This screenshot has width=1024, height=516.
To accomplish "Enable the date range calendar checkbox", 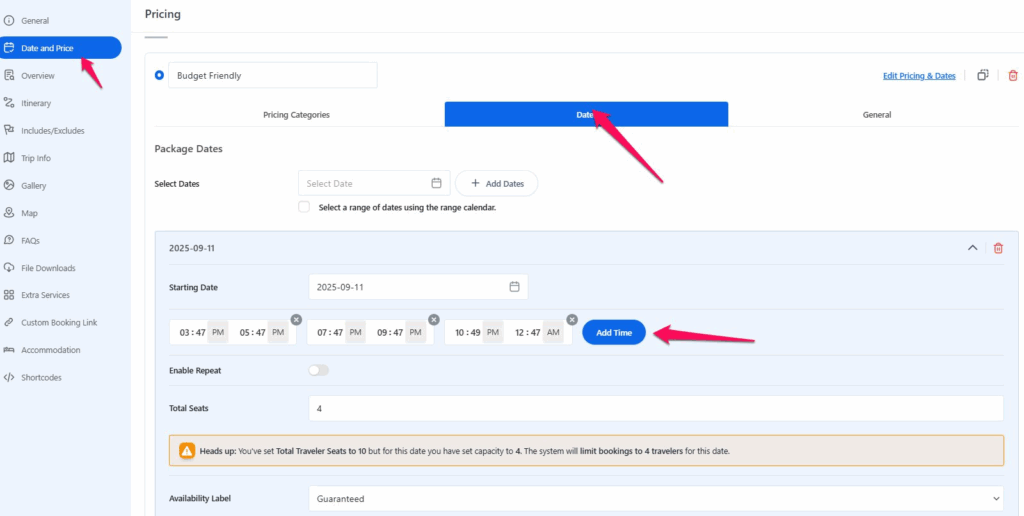I will coord(304,207).
